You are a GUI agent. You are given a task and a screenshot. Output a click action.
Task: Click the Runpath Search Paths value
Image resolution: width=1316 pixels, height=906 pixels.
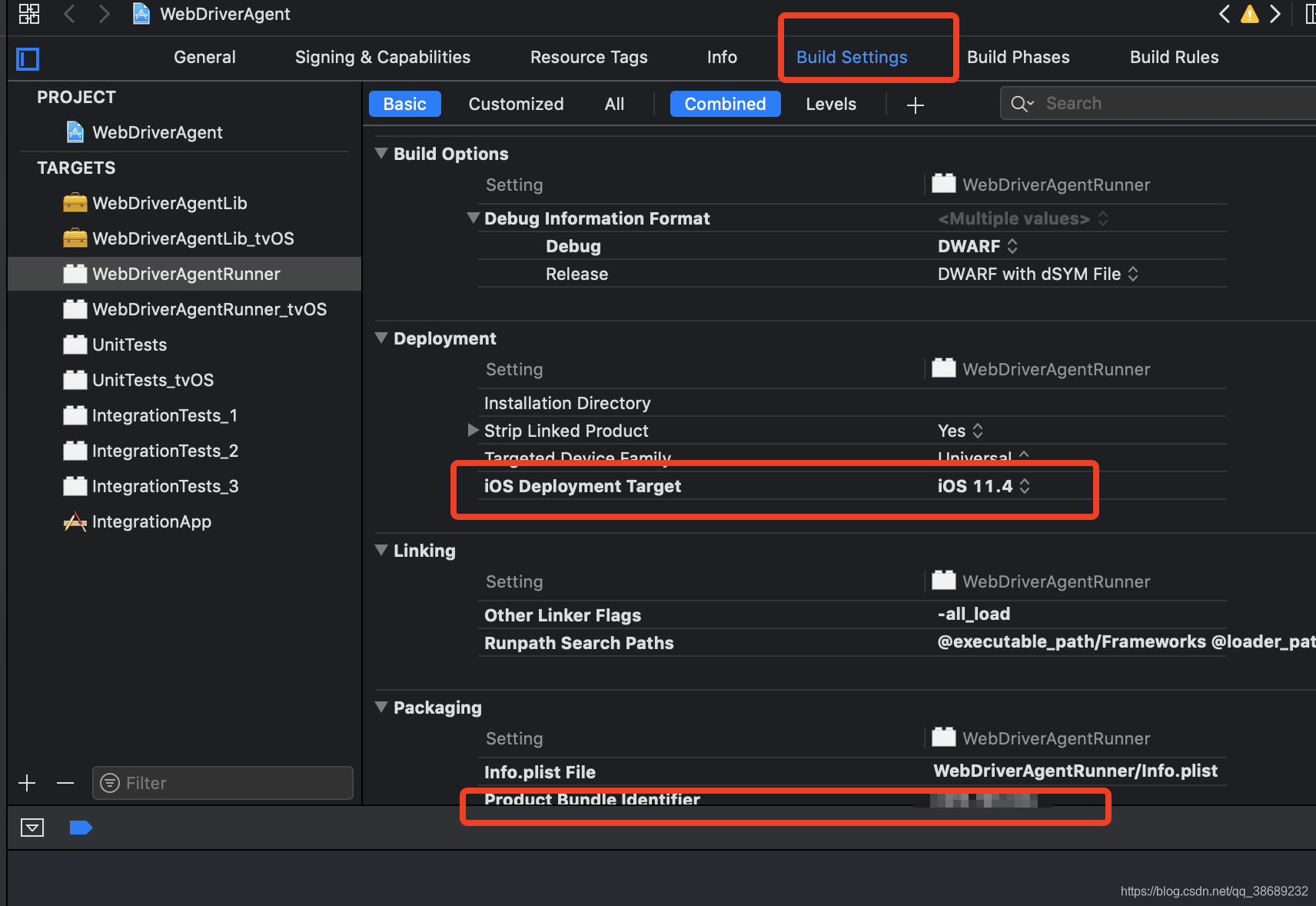(x=1126, y=641)
